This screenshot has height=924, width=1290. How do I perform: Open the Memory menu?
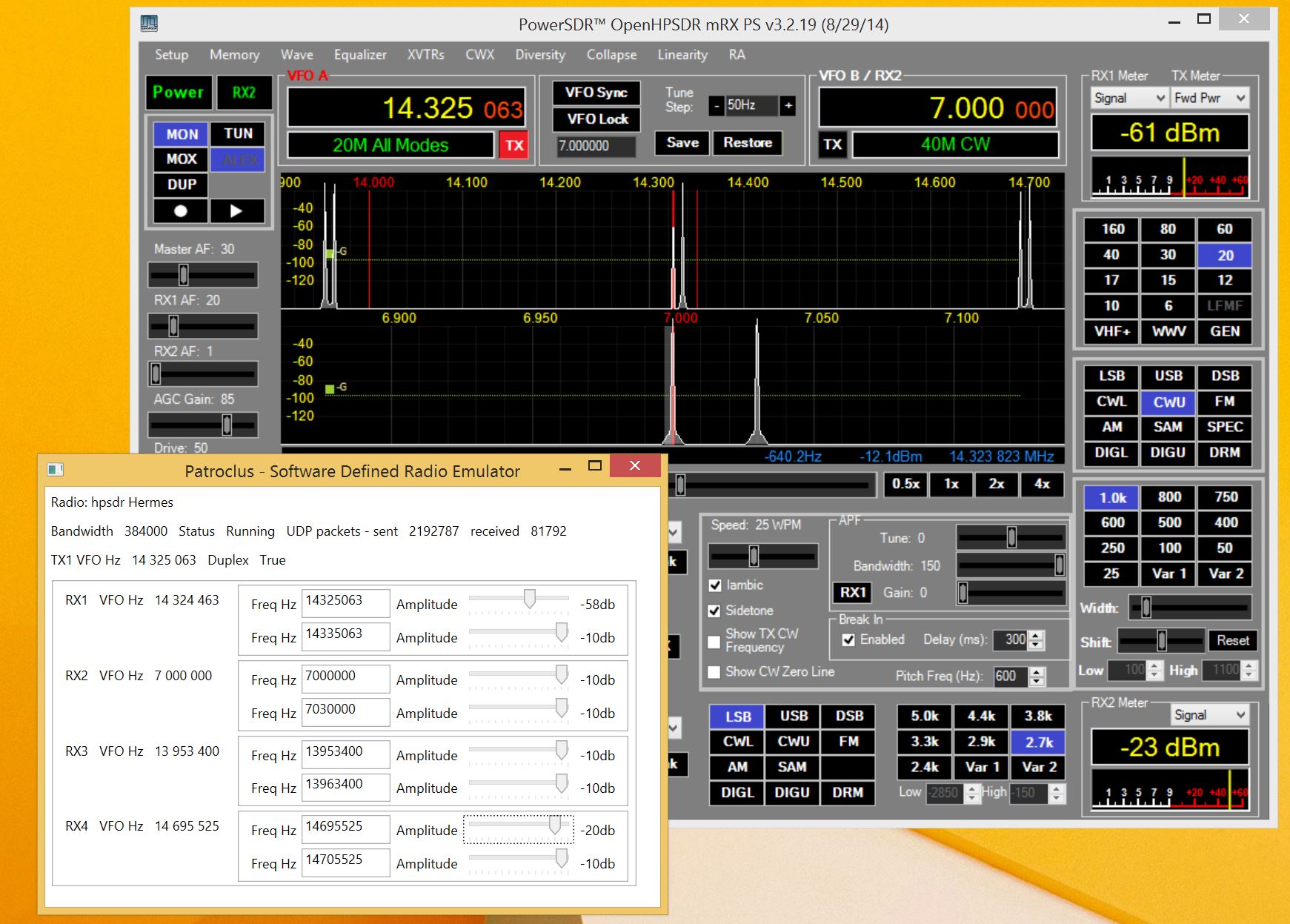coord(234,55)
